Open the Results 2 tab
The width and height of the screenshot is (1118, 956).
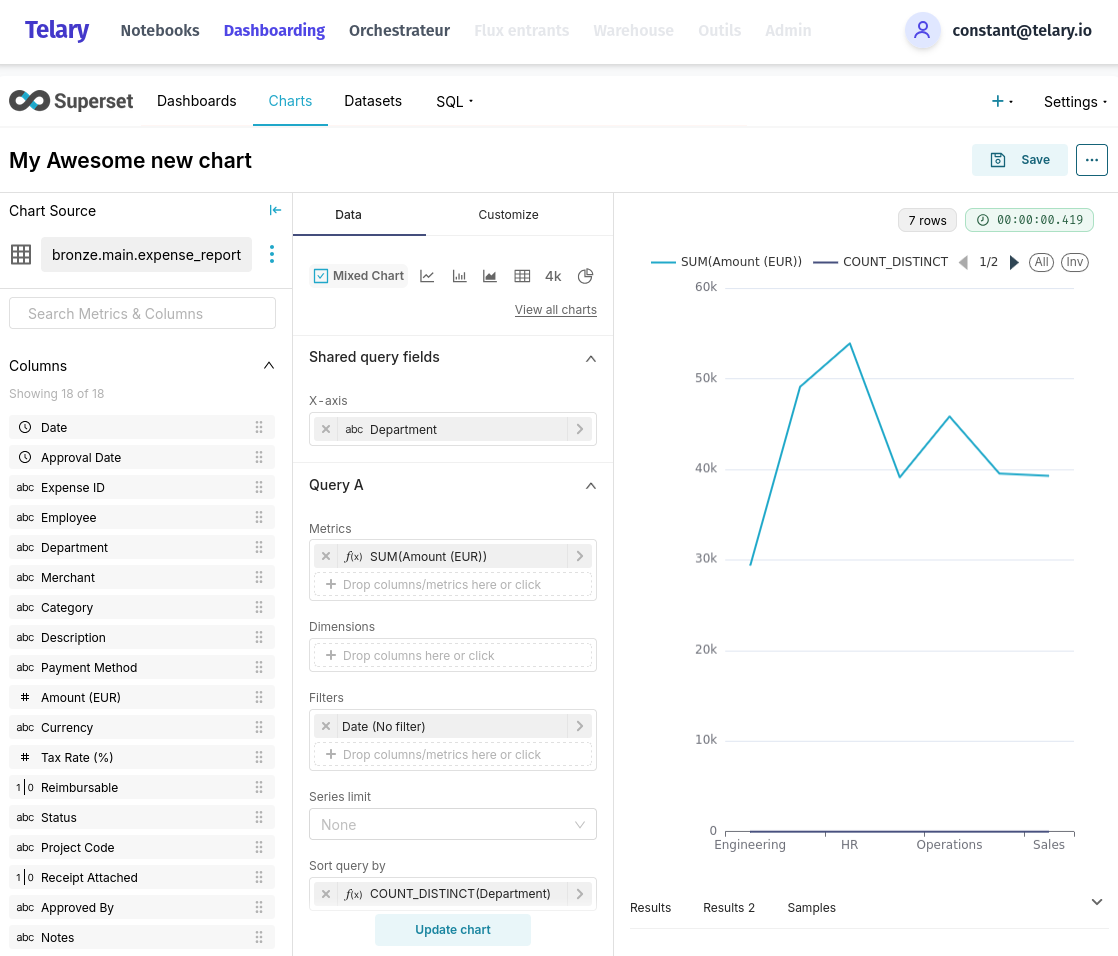(x=729, y=908)
